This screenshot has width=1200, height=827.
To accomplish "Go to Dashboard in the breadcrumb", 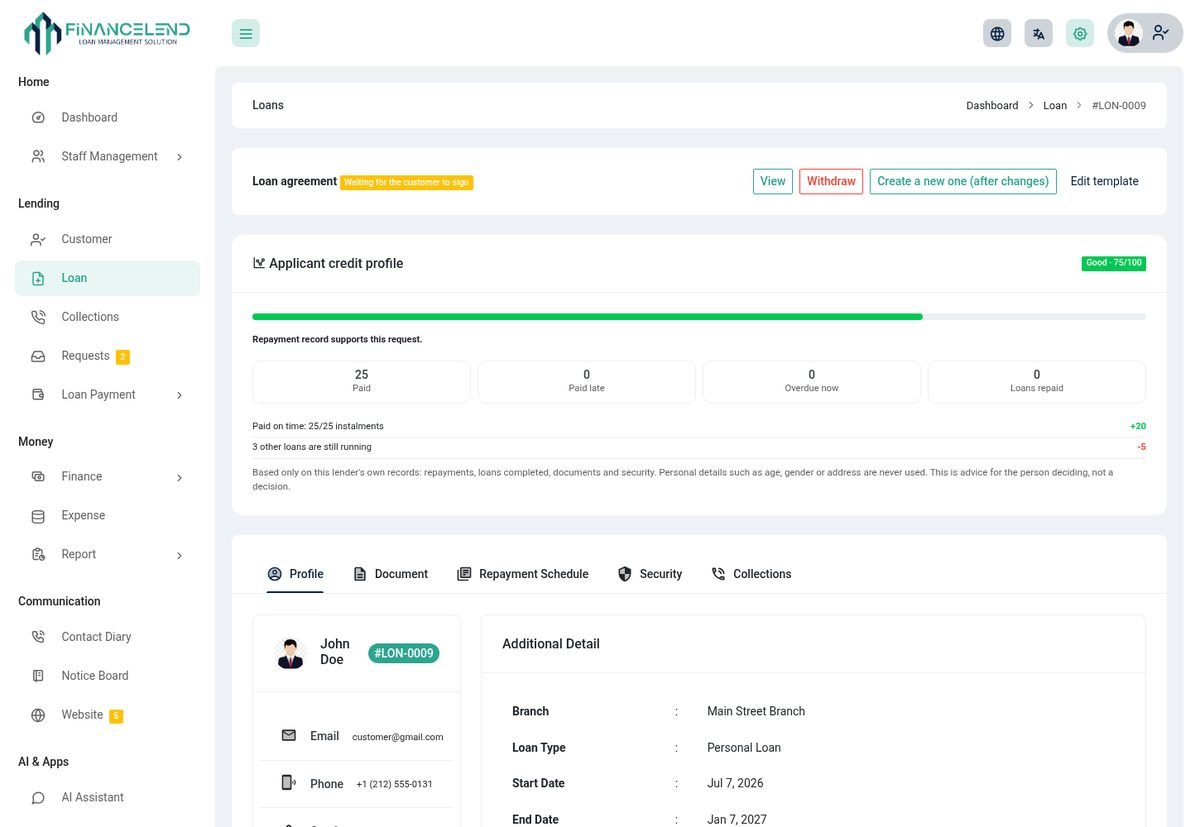I will point(992,105).
